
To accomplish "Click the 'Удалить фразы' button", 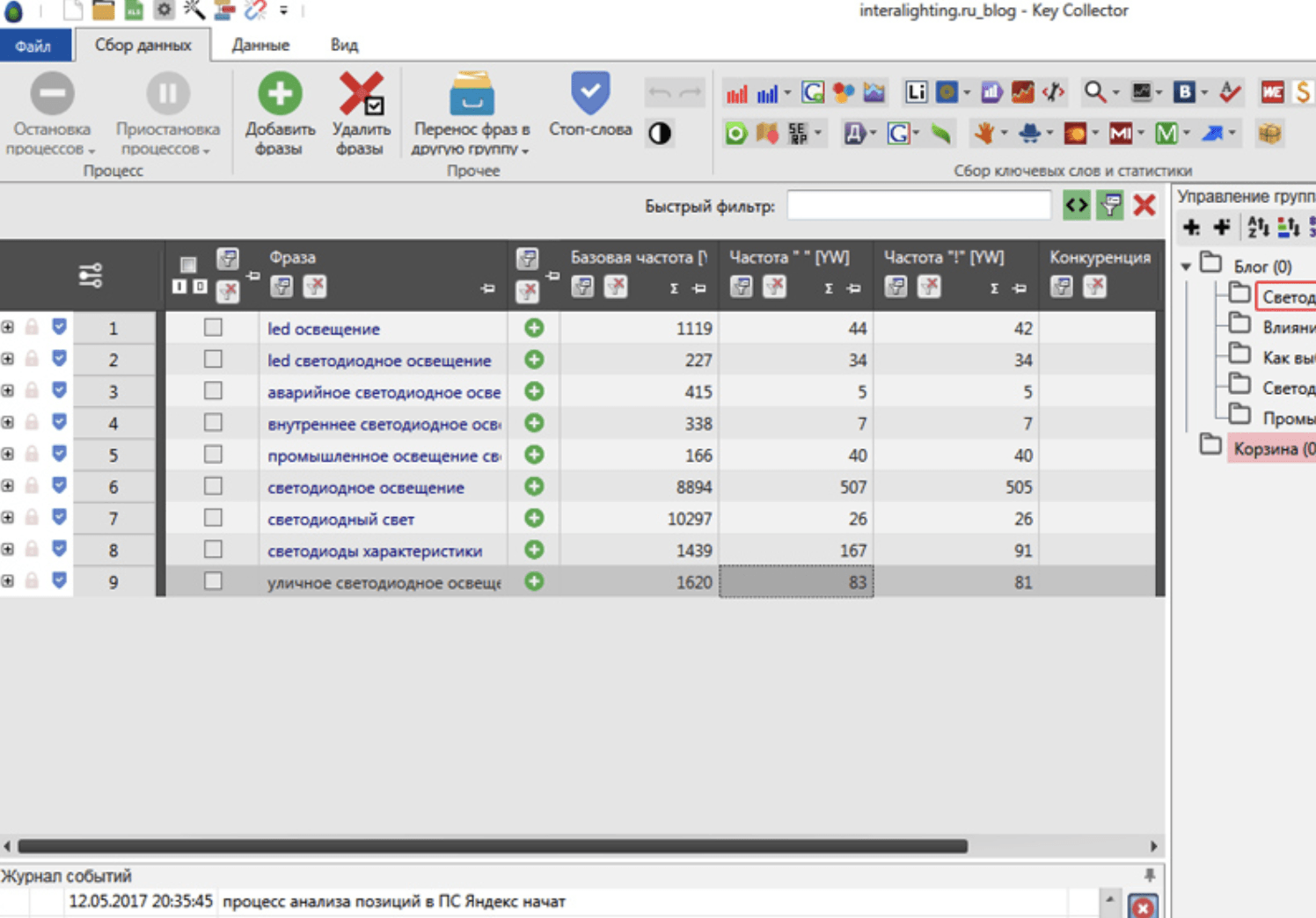I will coord(361,113).
